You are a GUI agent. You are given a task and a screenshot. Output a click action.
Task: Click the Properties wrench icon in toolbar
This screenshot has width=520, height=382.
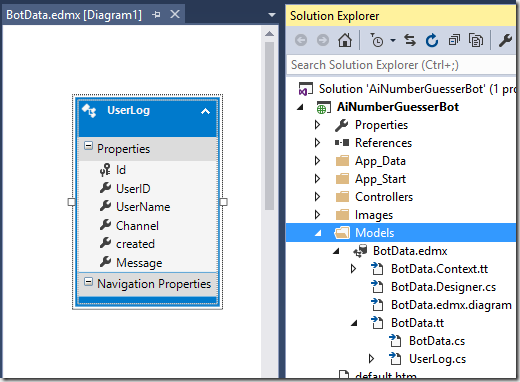pyautogui.click(x=505, y=40)
